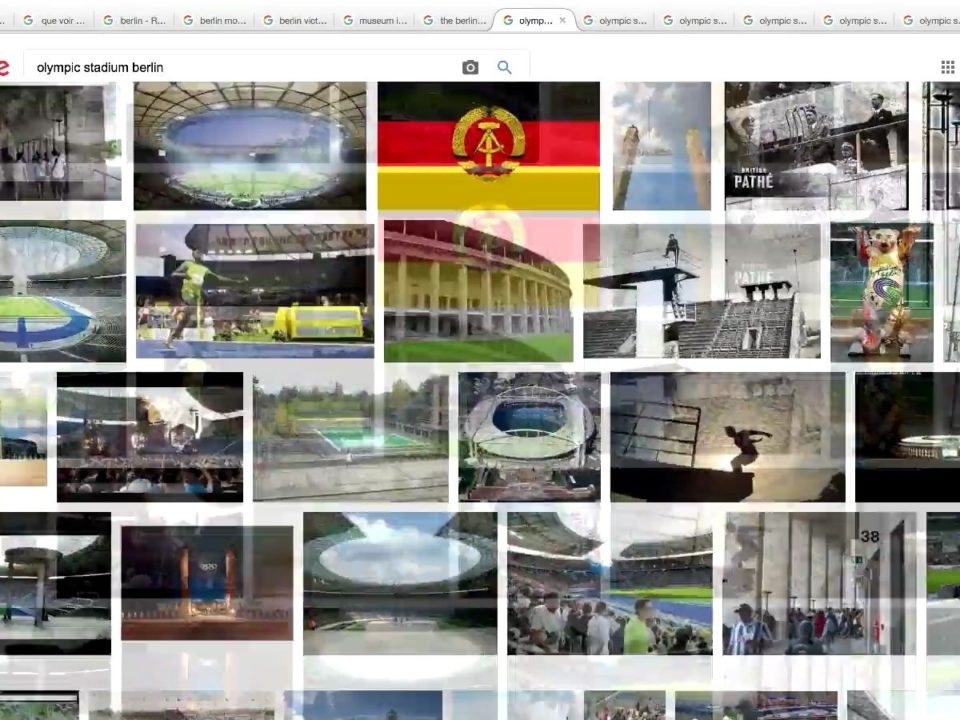This screenshot has height=720, width=960.
Task: Click the diver silhouette jumping image
Action: (727, 437)
